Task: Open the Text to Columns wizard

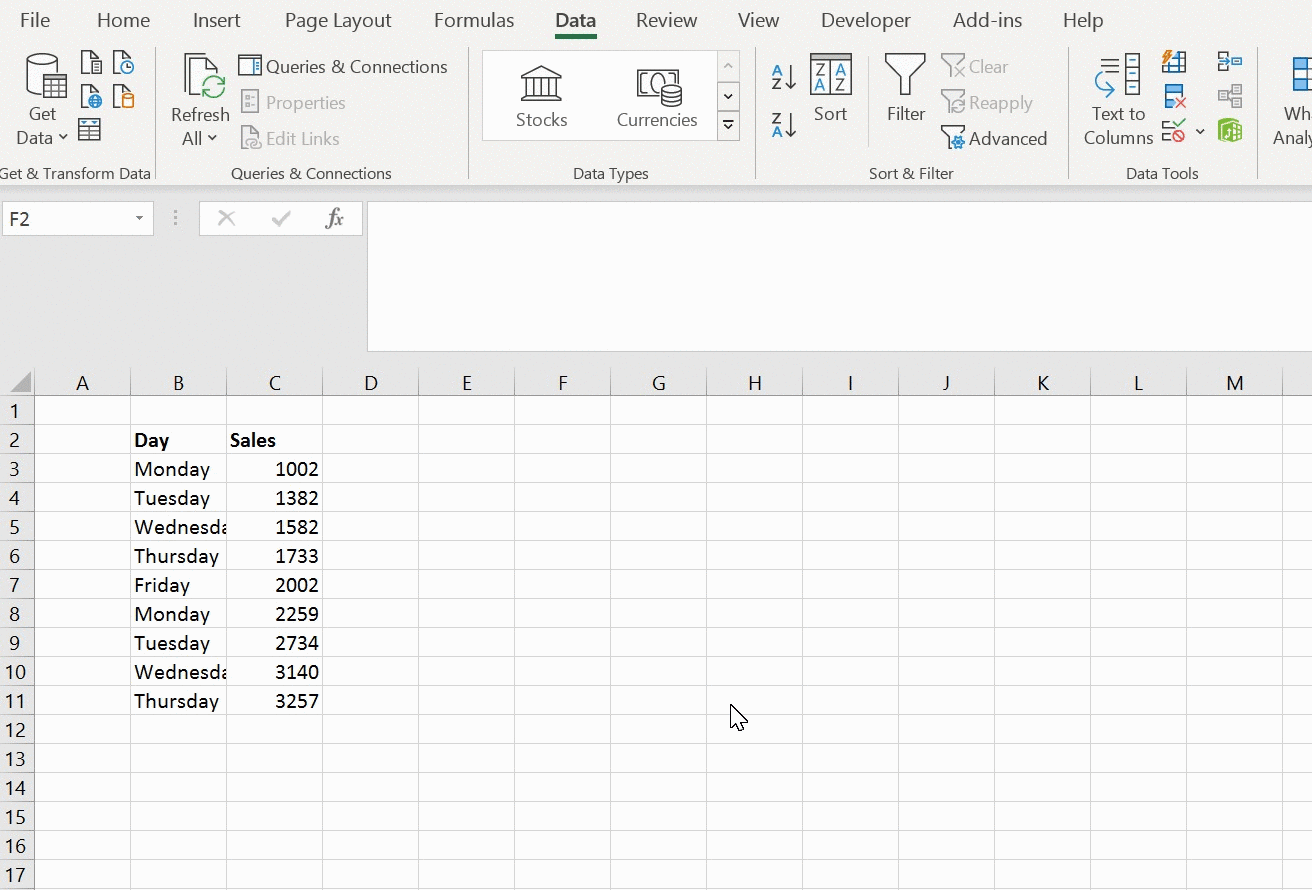Action: 1118,100
